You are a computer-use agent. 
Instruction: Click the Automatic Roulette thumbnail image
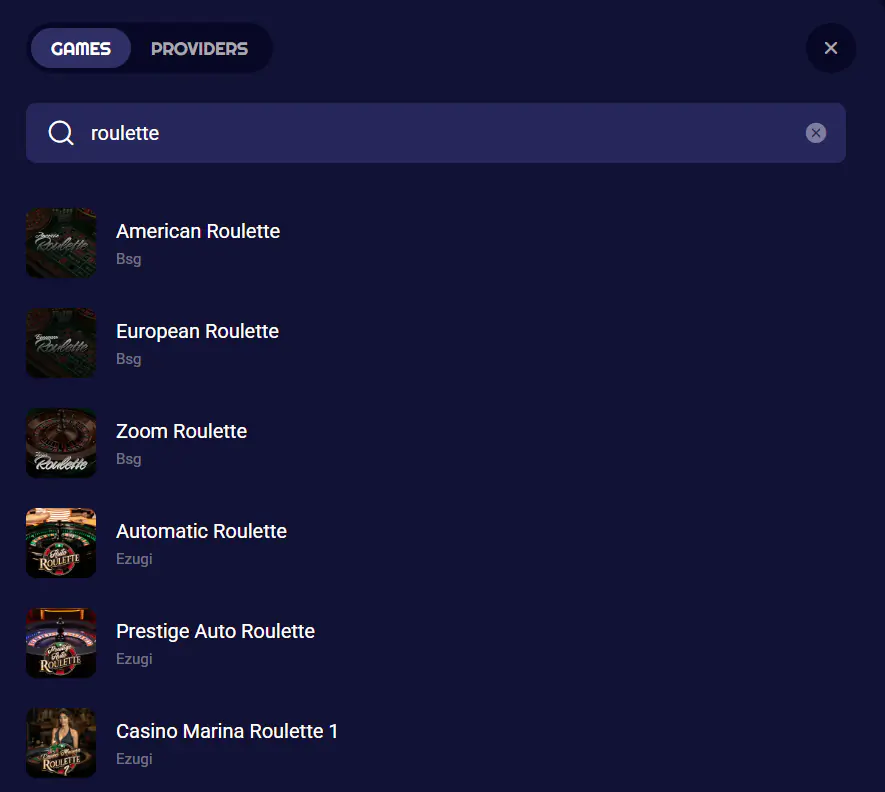click(61, 543)
